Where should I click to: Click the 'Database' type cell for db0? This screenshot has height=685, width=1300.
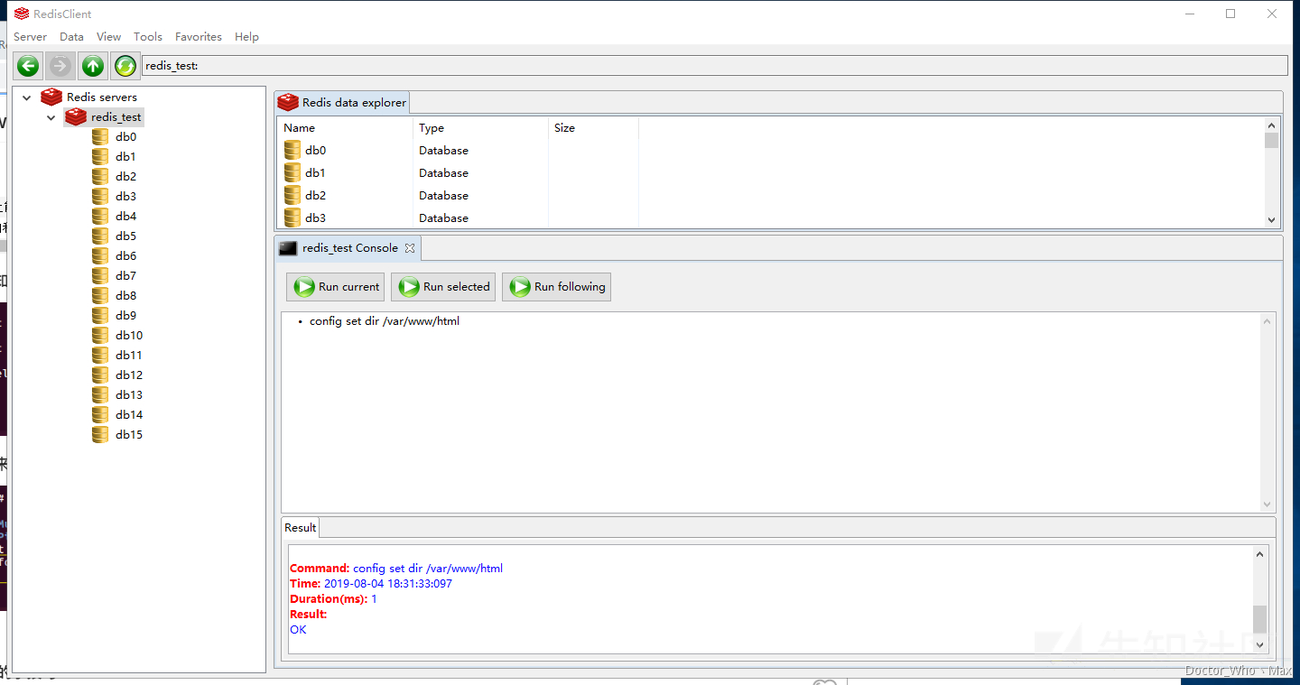[x=443, y=150]
